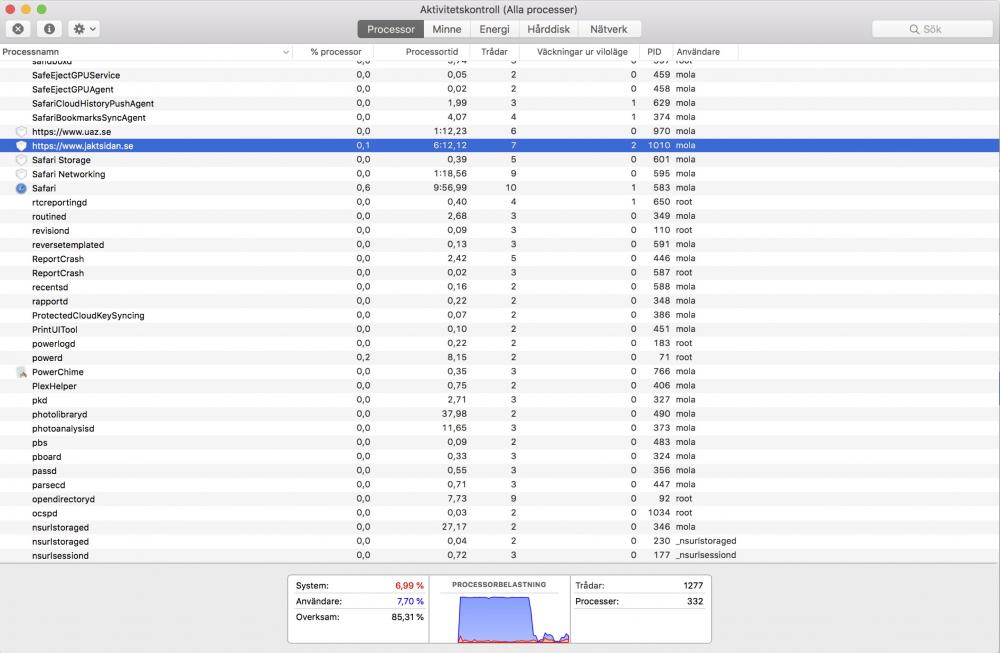The image size is (1000, 653).
Task: Click the Safari compass icon in the list
Action: (21, 188)
